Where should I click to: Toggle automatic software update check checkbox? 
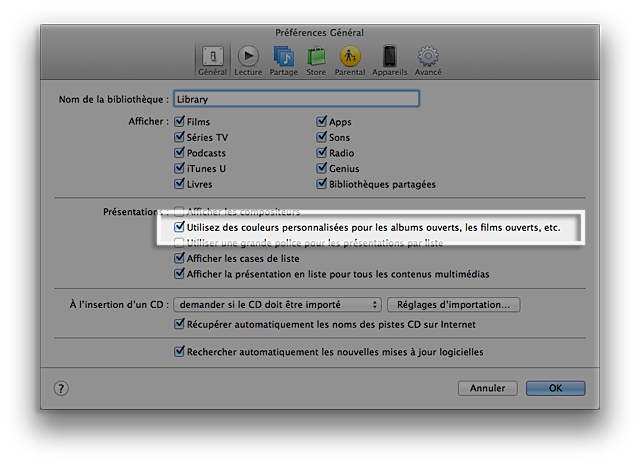(179, 352)
